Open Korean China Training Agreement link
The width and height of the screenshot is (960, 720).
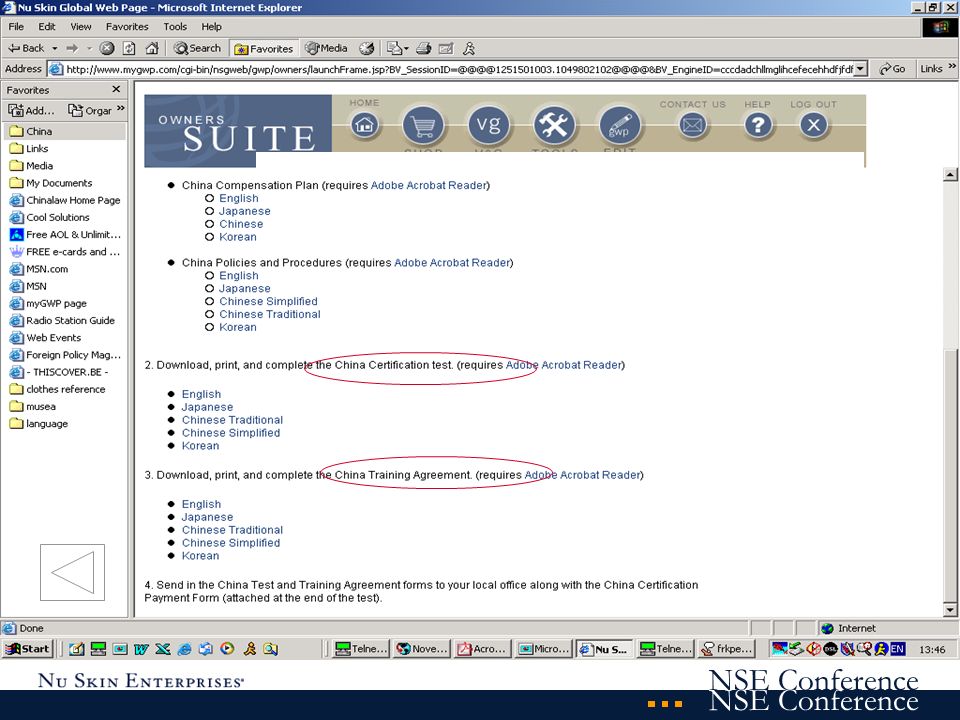200,555
